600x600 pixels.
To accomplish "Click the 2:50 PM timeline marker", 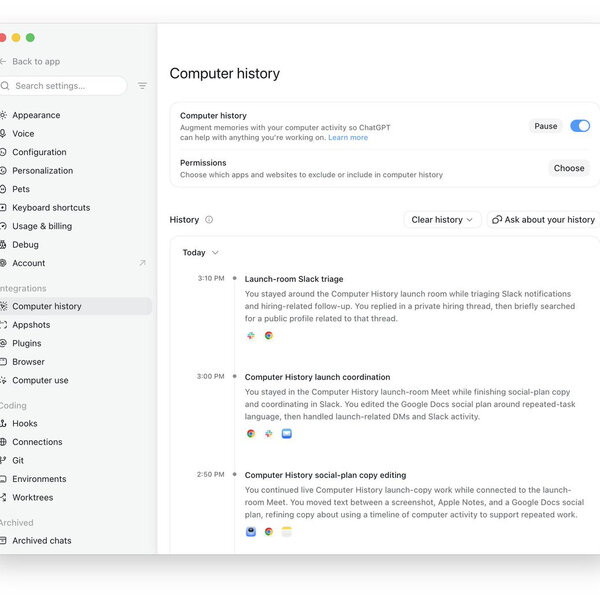I will pyautogui.click(x=235, y=474).
